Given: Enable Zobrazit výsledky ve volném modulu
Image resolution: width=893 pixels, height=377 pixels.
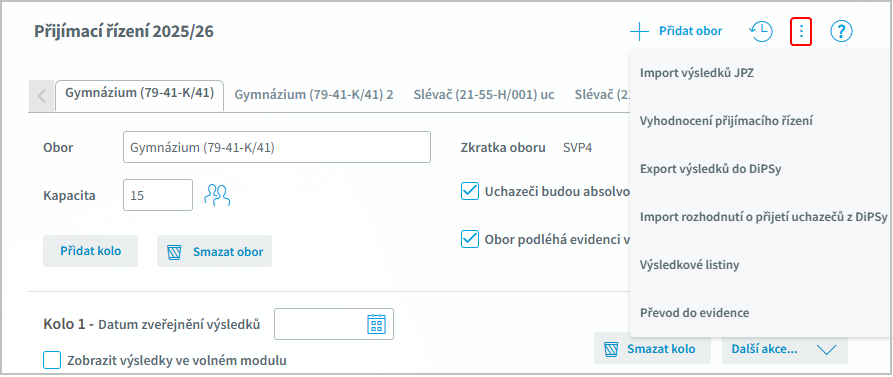Looking at the screenshot, I should coord(52,360).
